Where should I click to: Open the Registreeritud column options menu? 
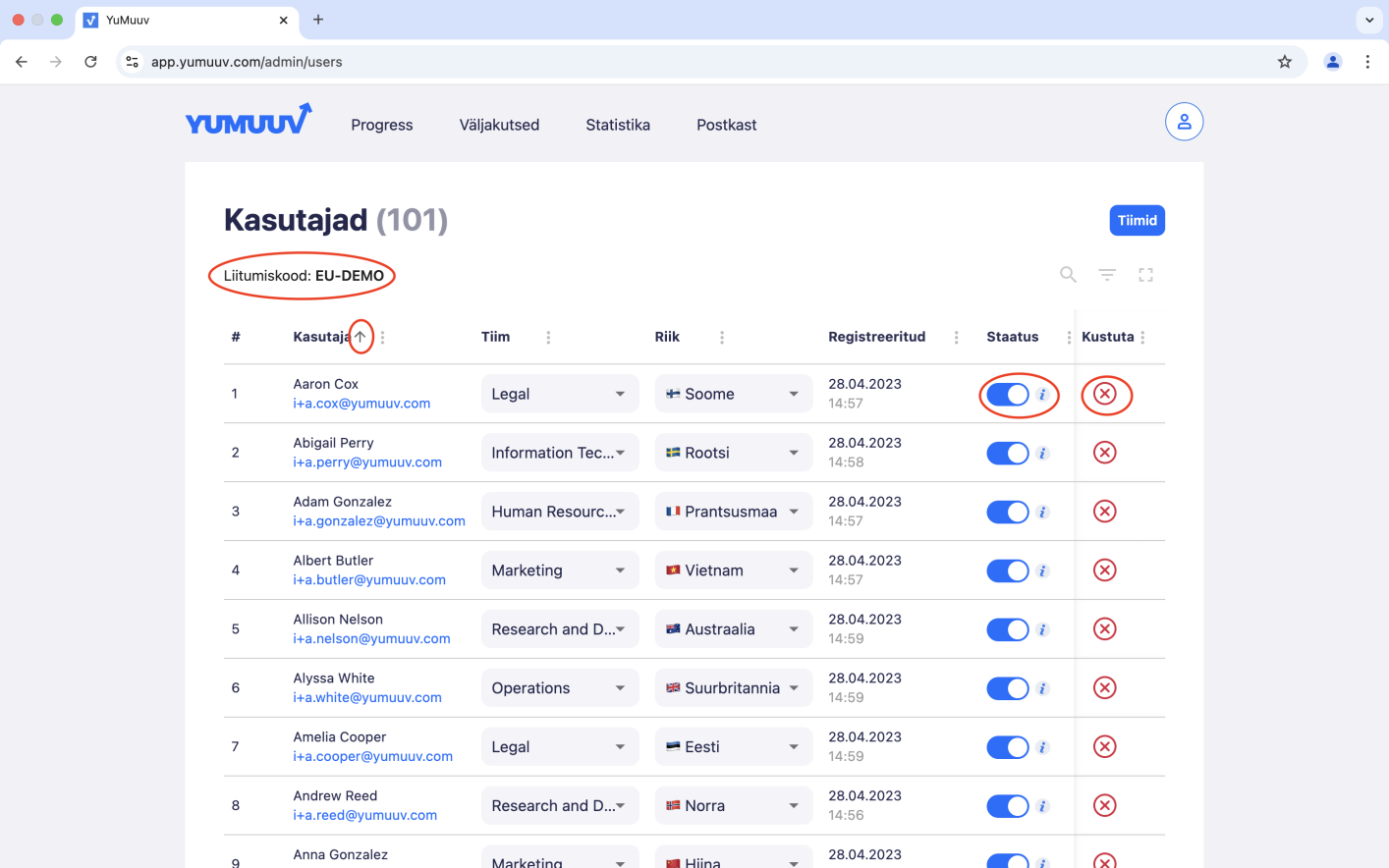956,337
